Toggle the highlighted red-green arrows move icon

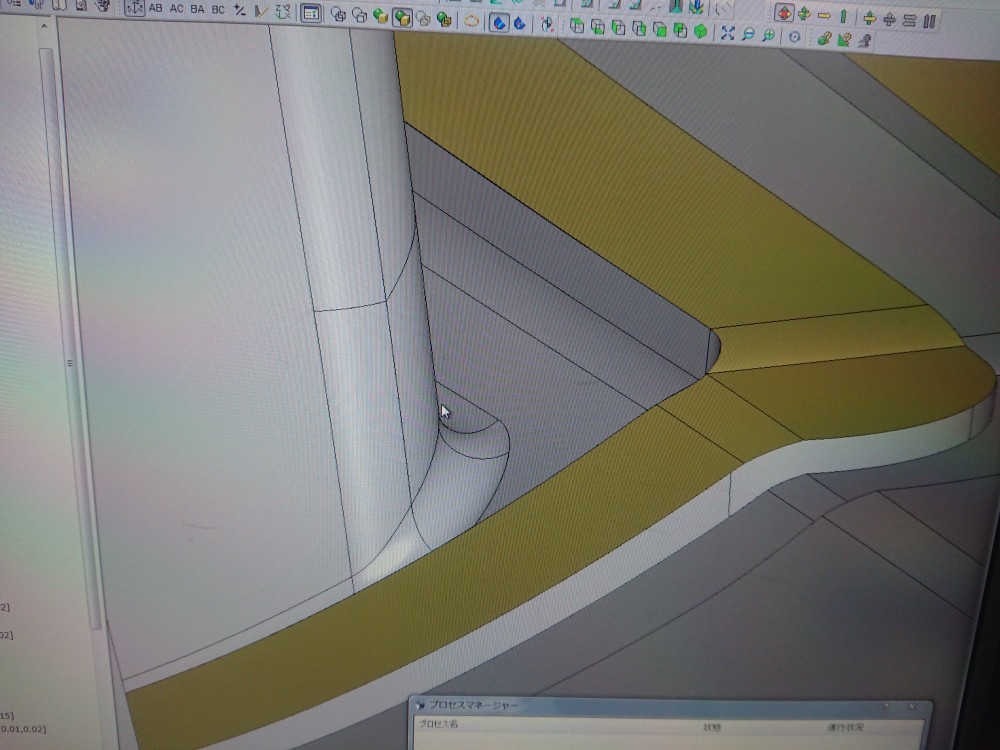[x=784, y=12]
